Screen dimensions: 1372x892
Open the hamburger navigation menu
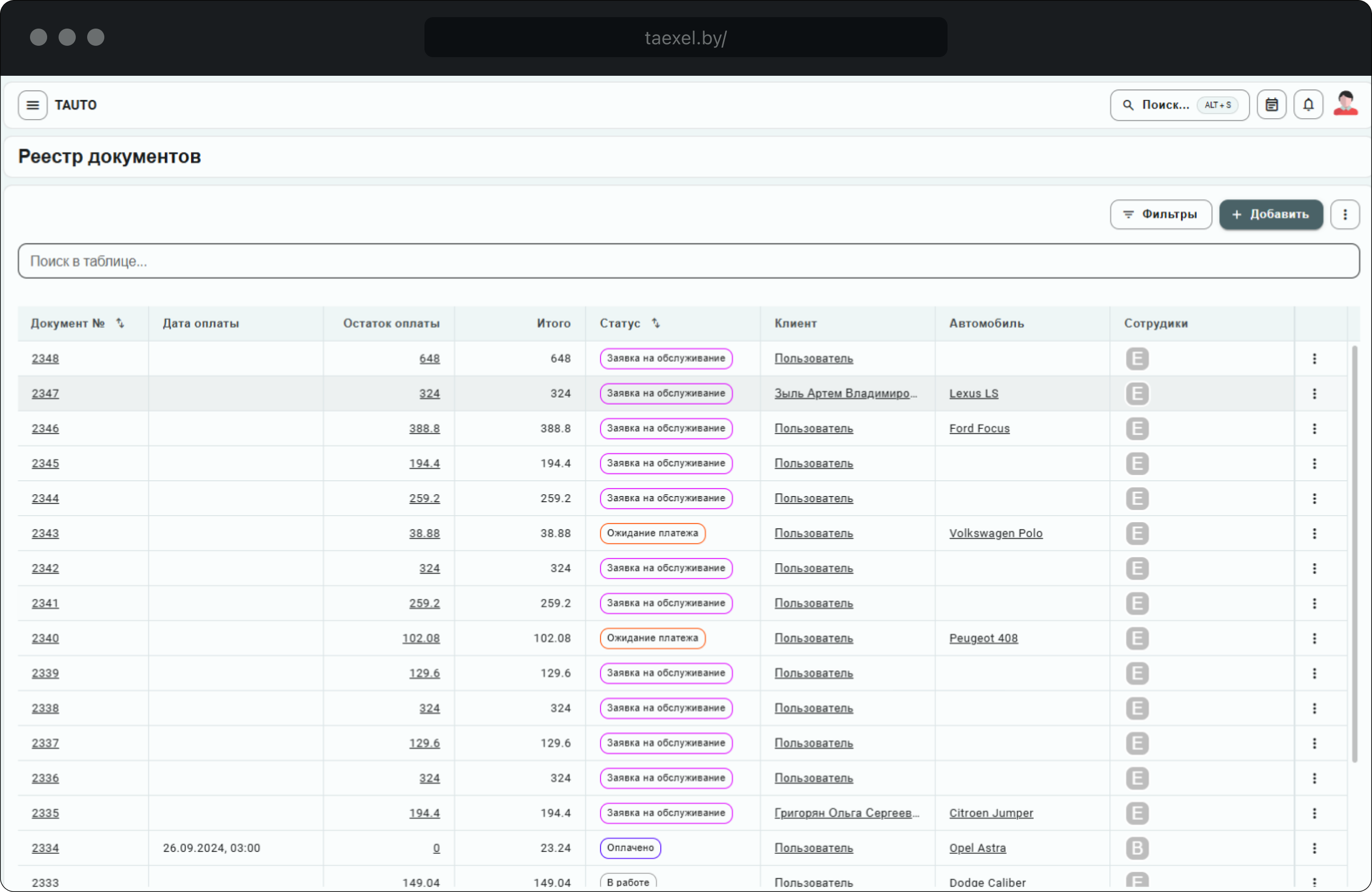32,105
